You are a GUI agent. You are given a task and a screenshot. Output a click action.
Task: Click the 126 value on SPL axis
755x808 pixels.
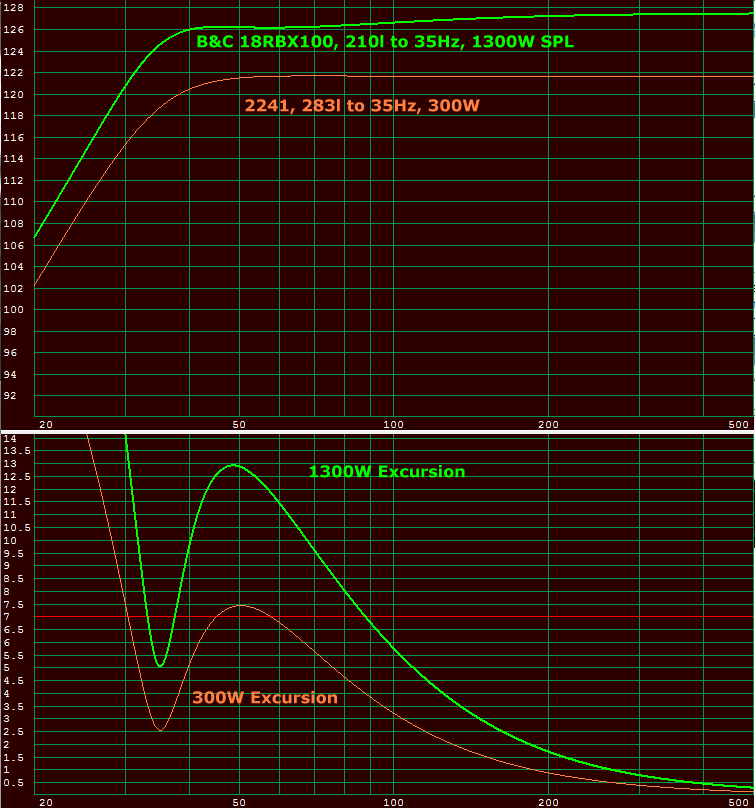tap(13, 30)
